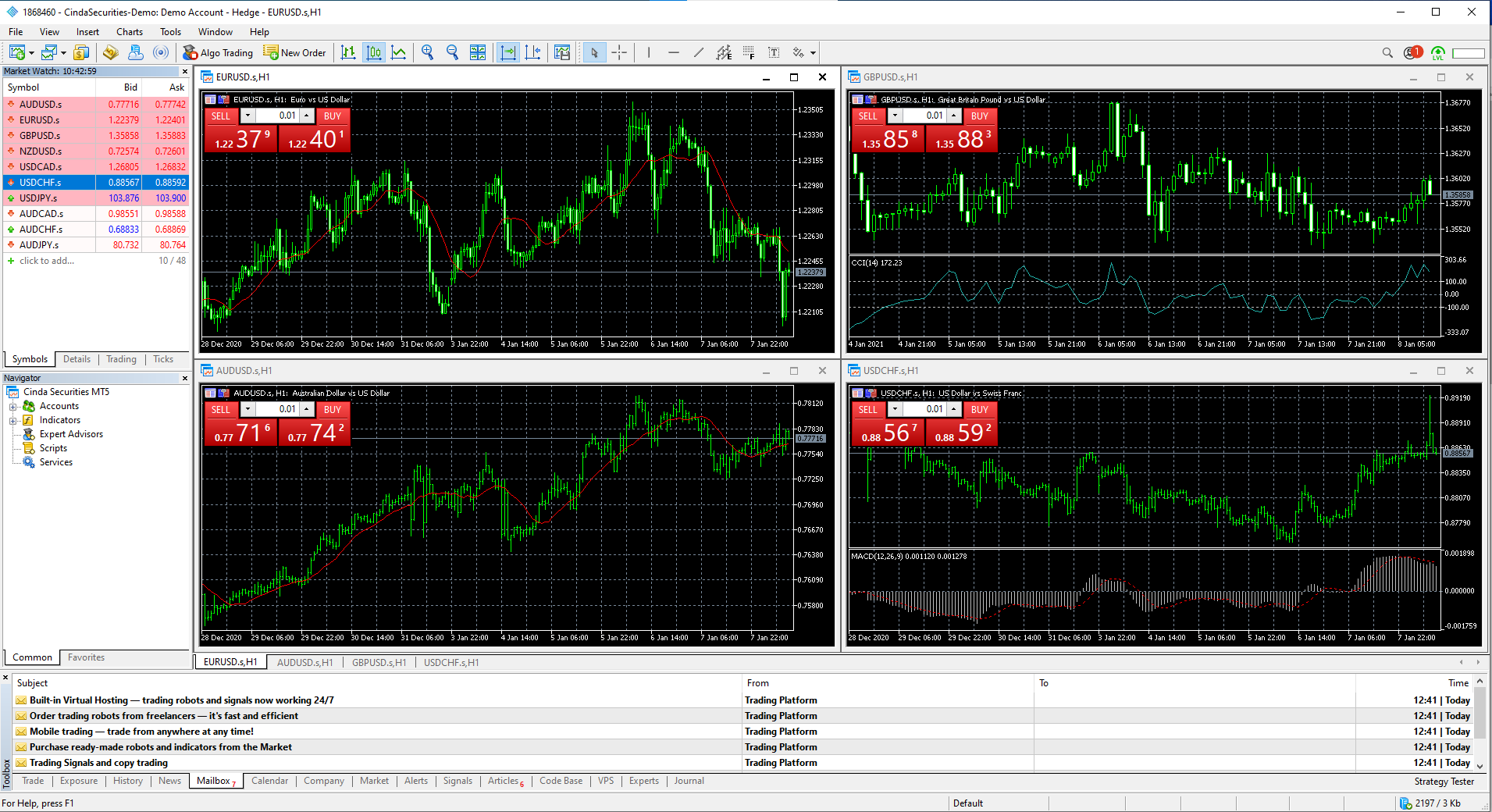Open the account profile notification icon
This screenshot has height=812, width=1492.
[1412, 53]
